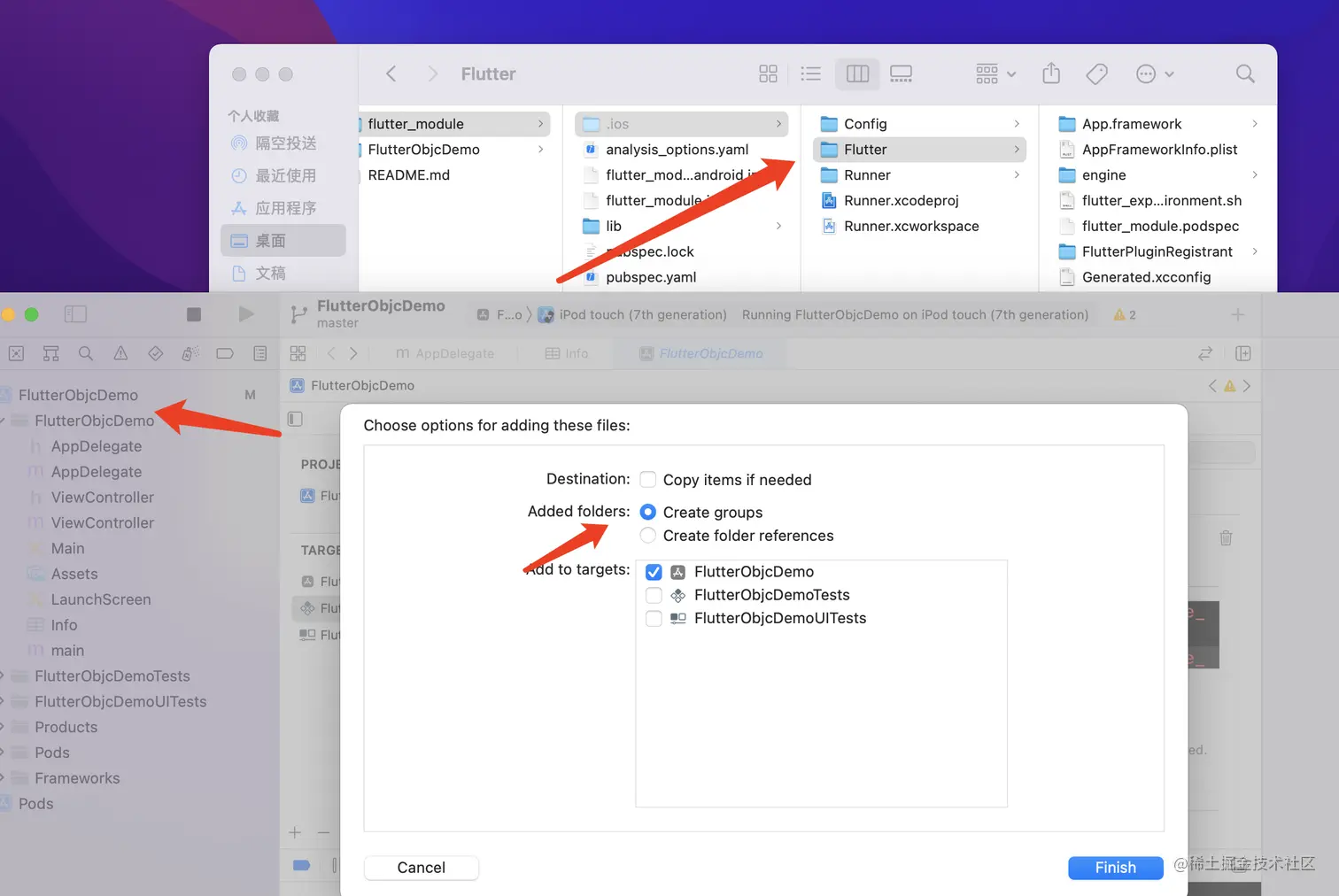Screen dimensions: 1339x896
Task: Open FlutterObjcDemo tab in Xcode
Action: (x=701, y=353)
